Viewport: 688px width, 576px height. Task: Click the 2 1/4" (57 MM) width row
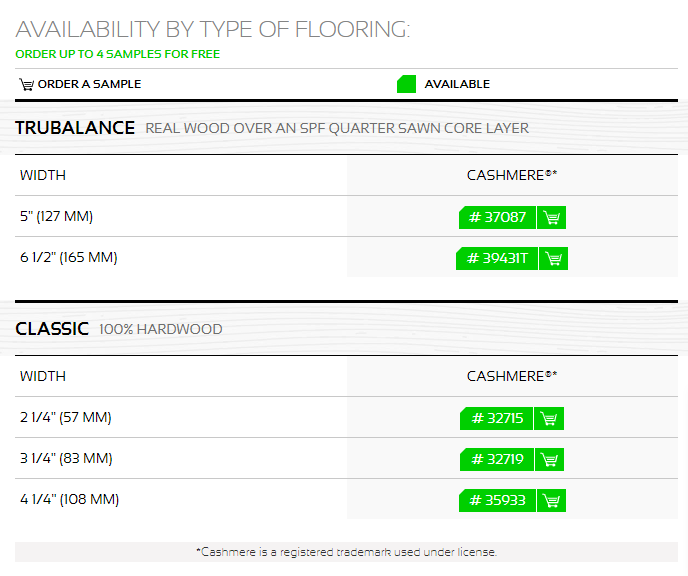346,417
